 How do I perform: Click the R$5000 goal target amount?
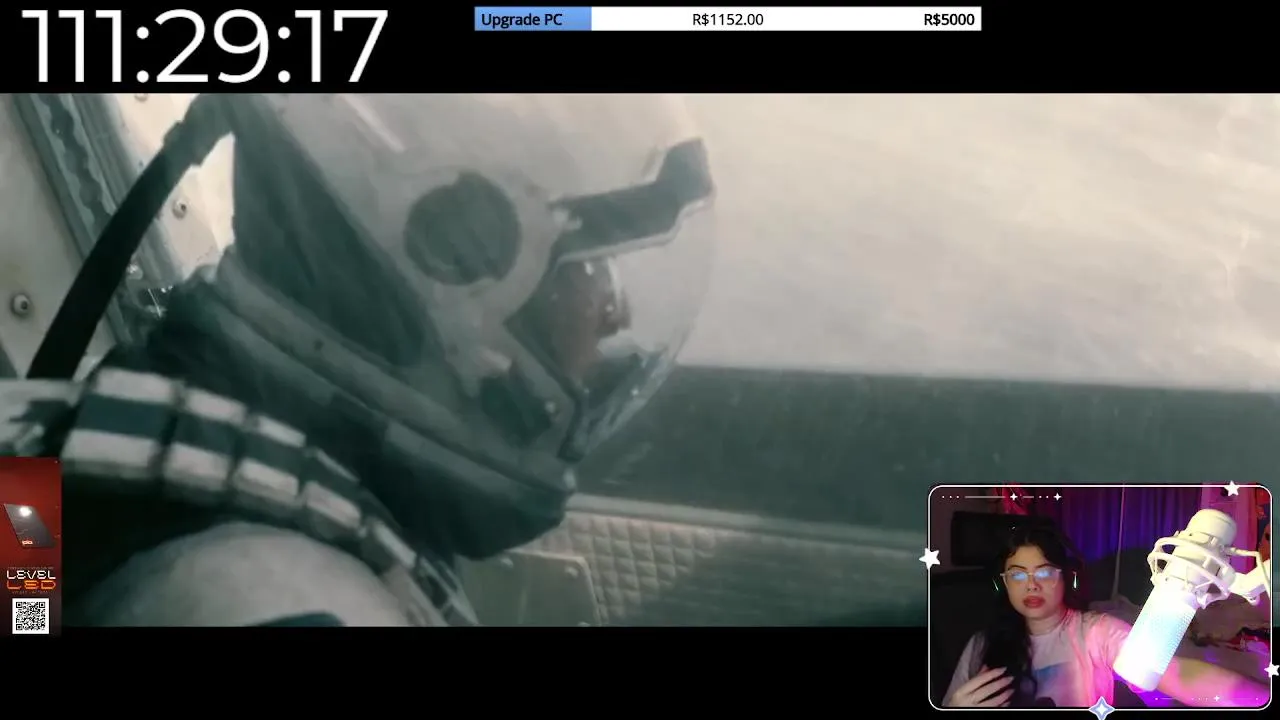[x=948, y=19]
